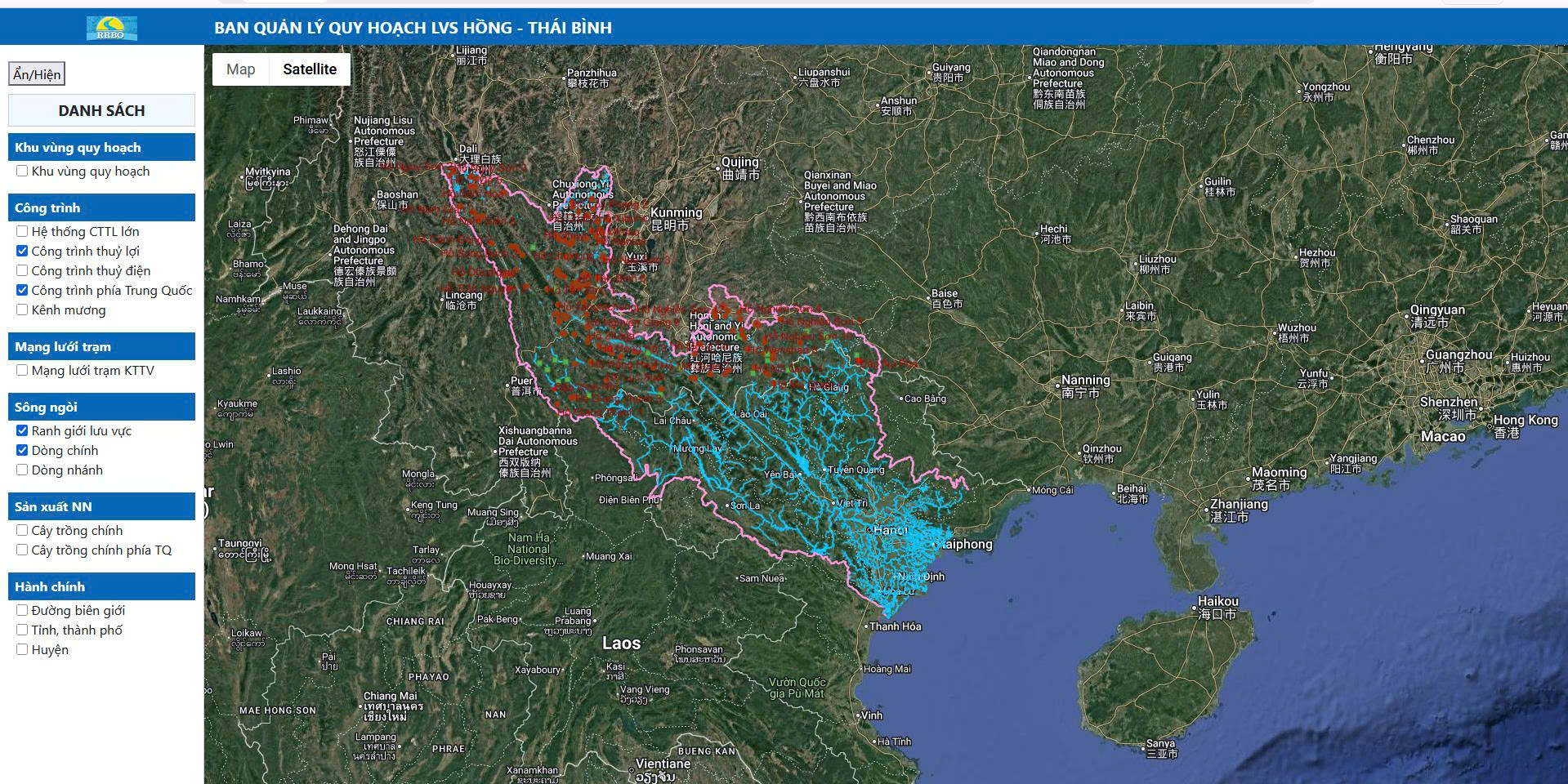Uncheck Công trình thuỷ lợi
Screen dimensions: 1568x784
21,251
